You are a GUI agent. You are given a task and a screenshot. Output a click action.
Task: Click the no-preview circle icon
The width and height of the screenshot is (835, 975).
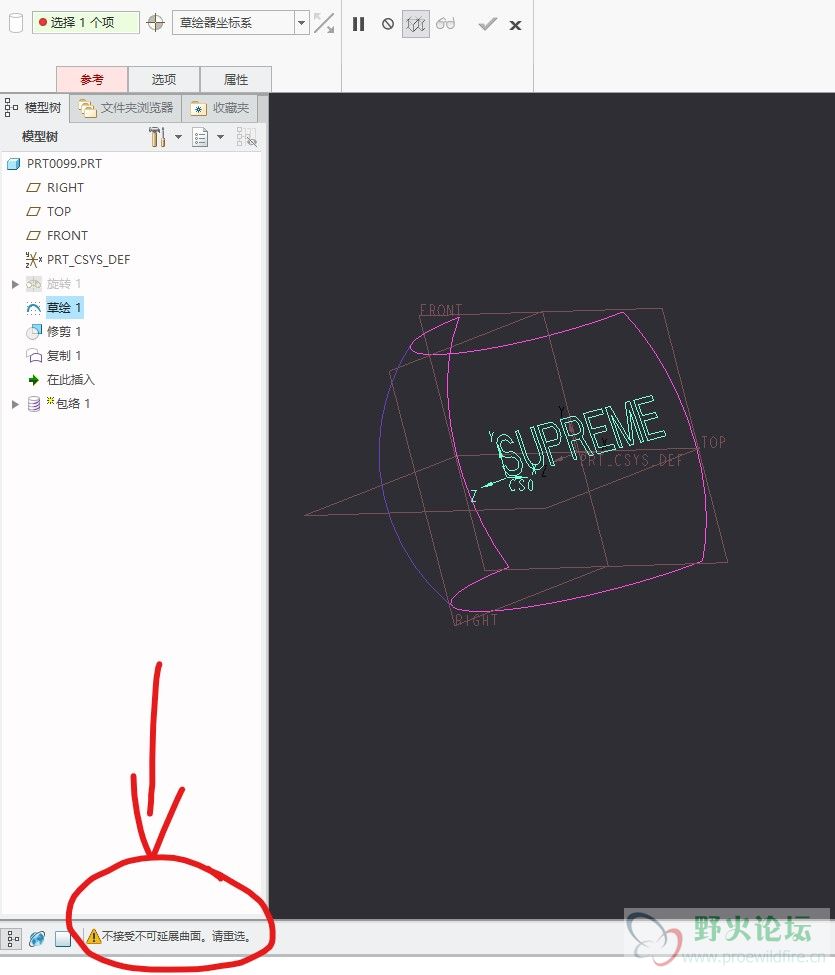(x=388, y=24)
